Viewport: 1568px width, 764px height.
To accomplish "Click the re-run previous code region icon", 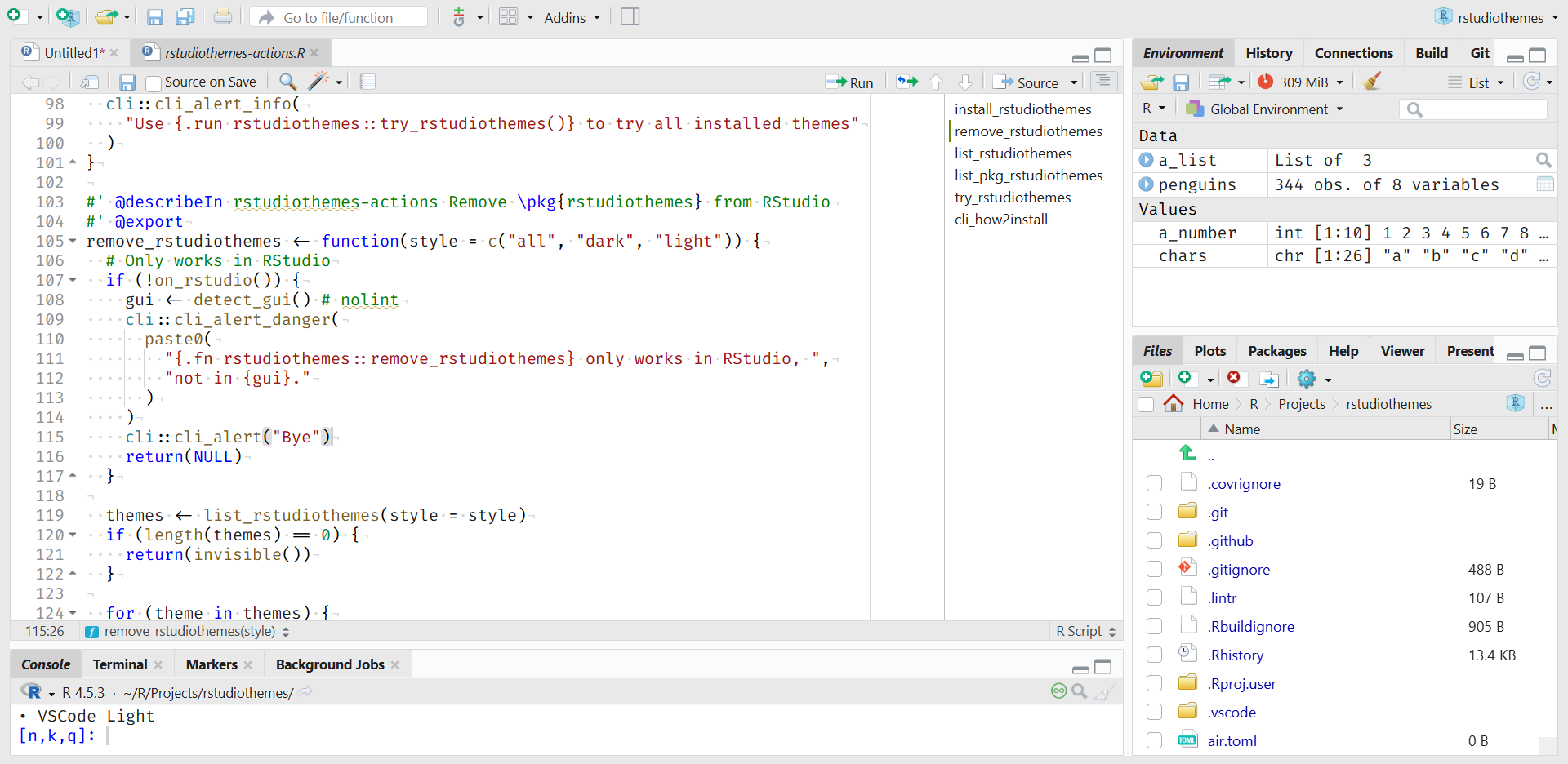I will pos(906,82).
